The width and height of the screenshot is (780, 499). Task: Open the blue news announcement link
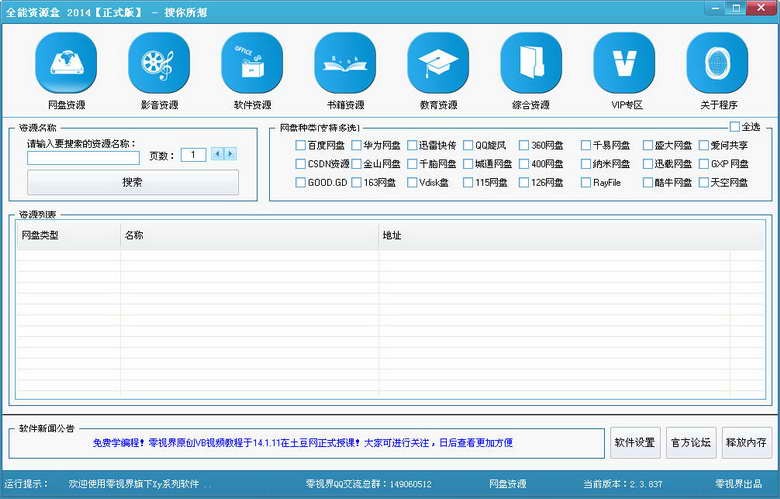(302, 442)
